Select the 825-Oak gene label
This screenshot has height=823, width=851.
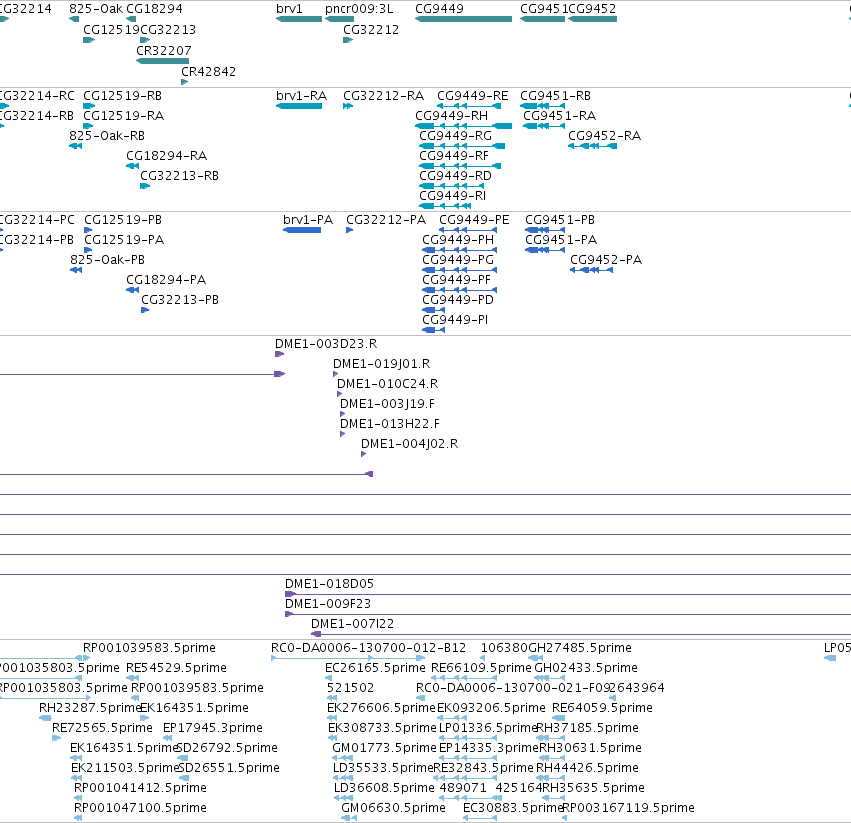(x=96, y=9)
